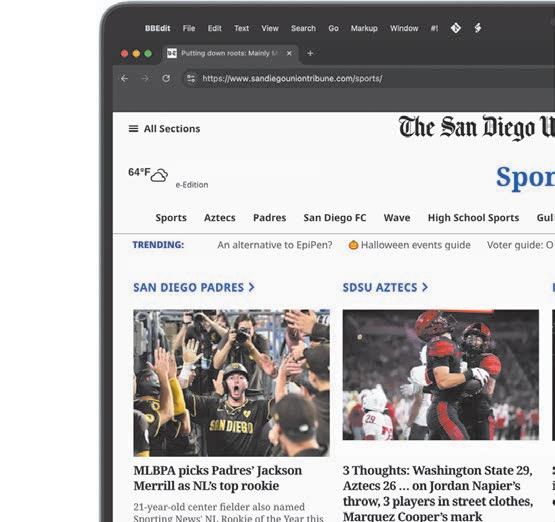Open site settings icon in address bar

coord(191,78)
